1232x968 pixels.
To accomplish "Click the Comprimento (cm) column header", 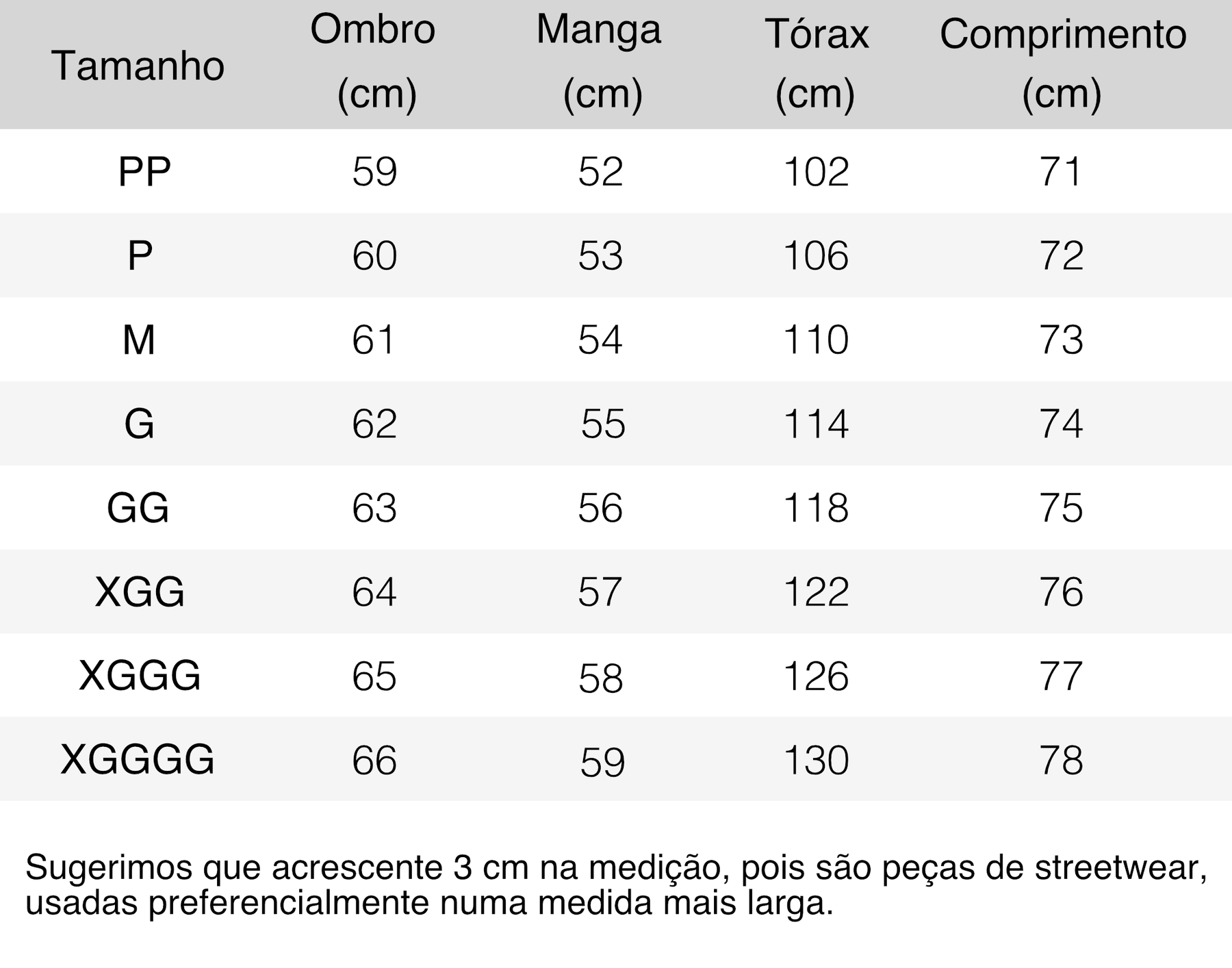I will (1062, 63).
